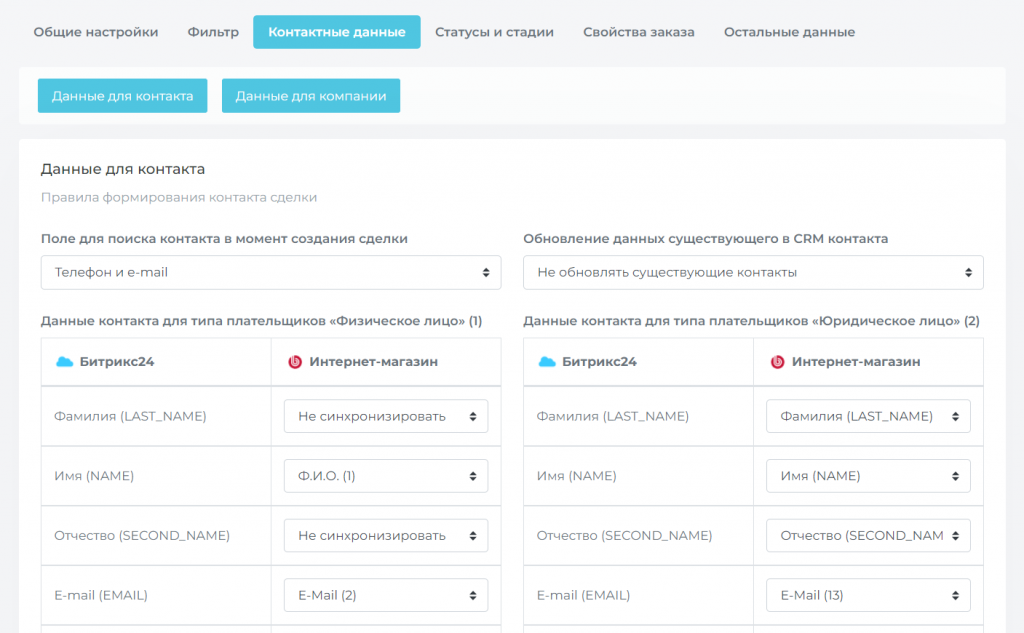Screen dimensions: 1024x633
Task: Click Правила формирования контакта сделки subtitle
Action: [179, 197]
